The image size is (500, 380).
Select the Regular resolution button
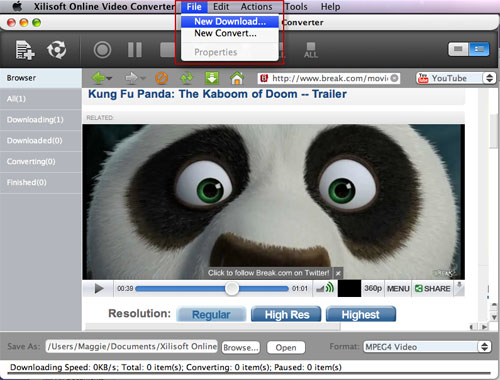211,314
